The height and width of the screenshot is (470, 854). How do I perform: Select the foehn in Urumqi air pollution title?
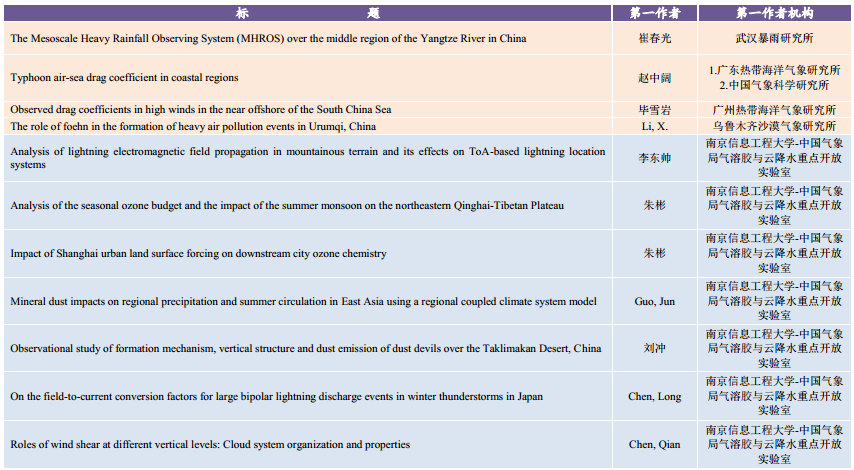[193, 126]
